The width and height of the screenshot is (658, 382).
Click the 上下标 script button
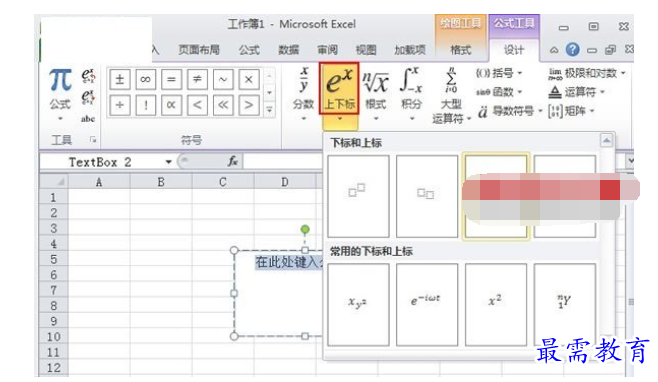(x=339, y=89)
